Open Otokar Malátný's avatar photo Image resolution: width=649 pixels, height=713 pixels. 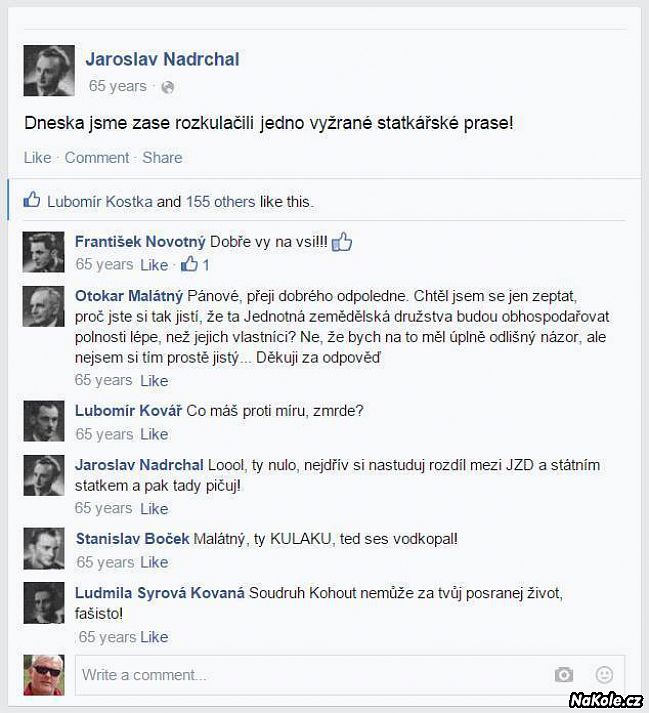[44, 306]
